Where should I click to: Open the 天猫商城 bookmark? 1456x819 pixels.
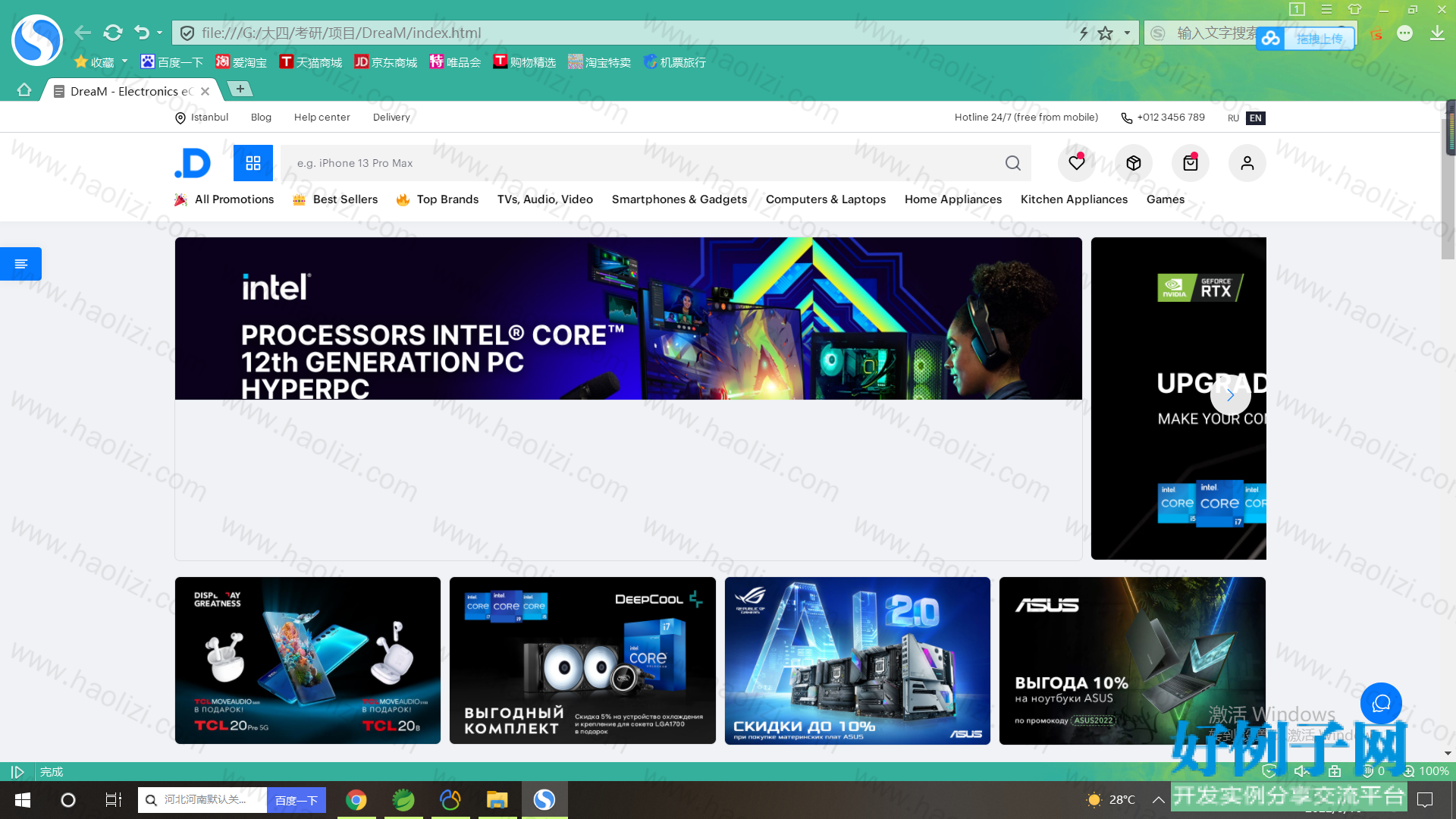pyautogui.click(x=310, y=62)
